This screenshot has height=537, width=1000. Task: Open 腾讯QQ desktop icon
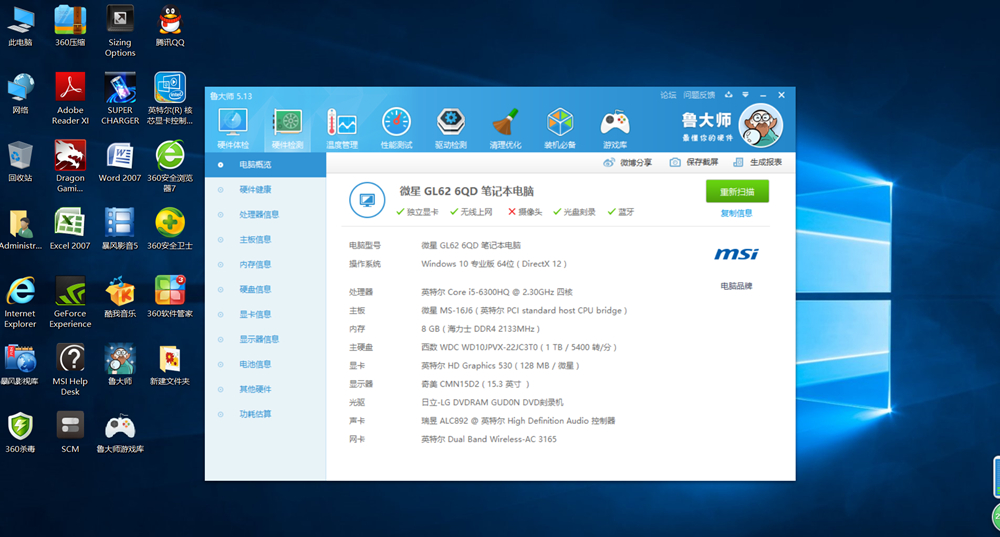pos(170,26)
